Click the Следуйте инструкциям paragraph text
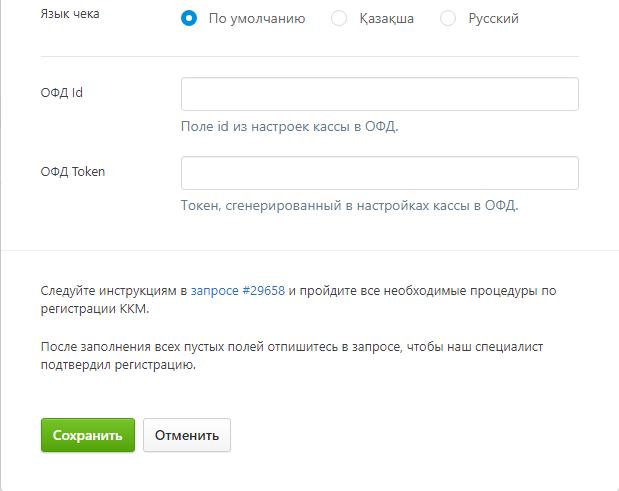 click(x=298, y=300)
